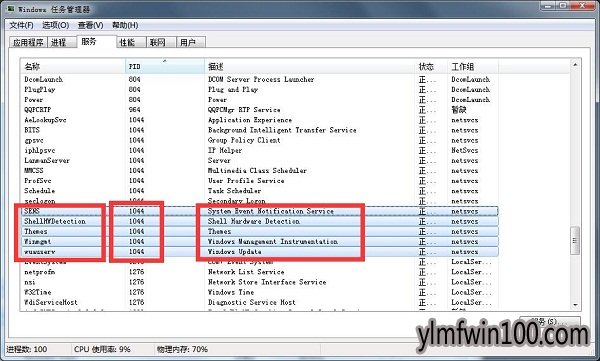
Task: Select the Themes service name
Action: point(36,231)
